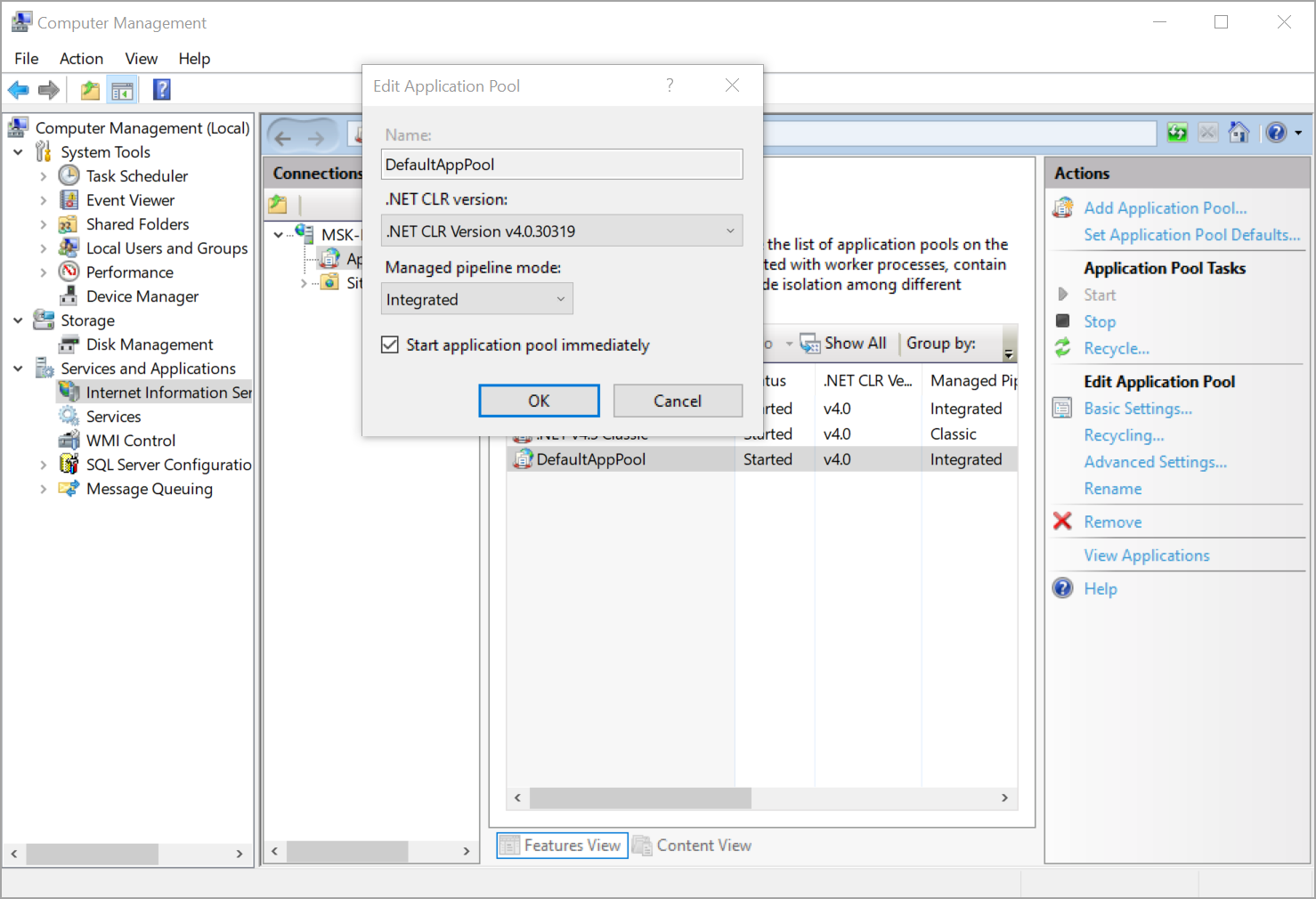
Task: Expand the Message Queuing tree node
Action: pyautogui.click(x=43, y=489)
